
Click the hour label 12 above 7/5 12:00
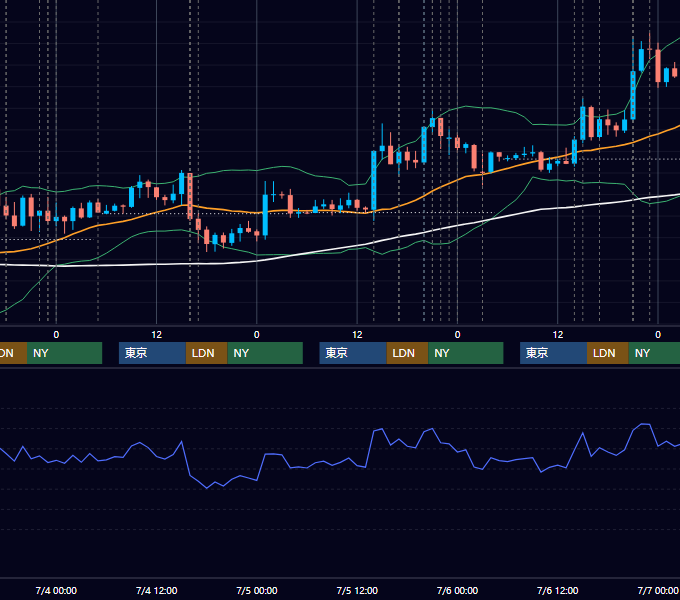point(357,335)
